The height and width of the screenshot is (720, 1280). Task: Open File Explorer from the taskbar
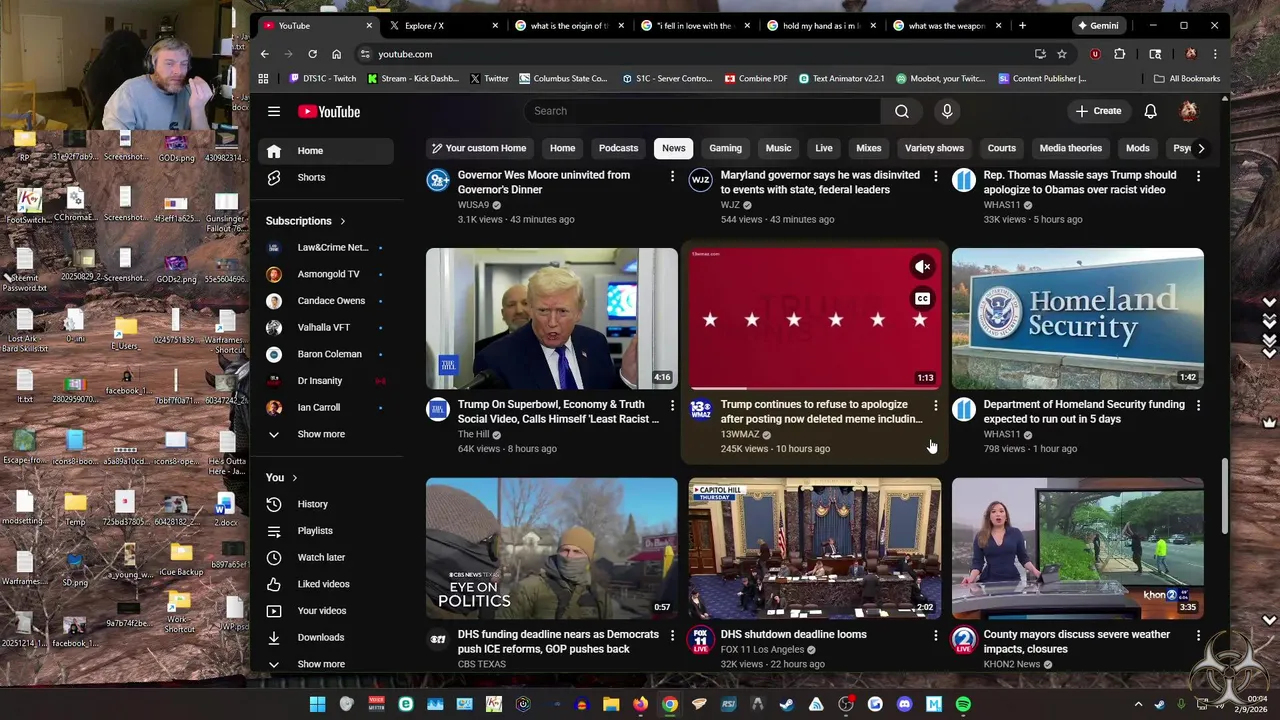tap(611, 704)
